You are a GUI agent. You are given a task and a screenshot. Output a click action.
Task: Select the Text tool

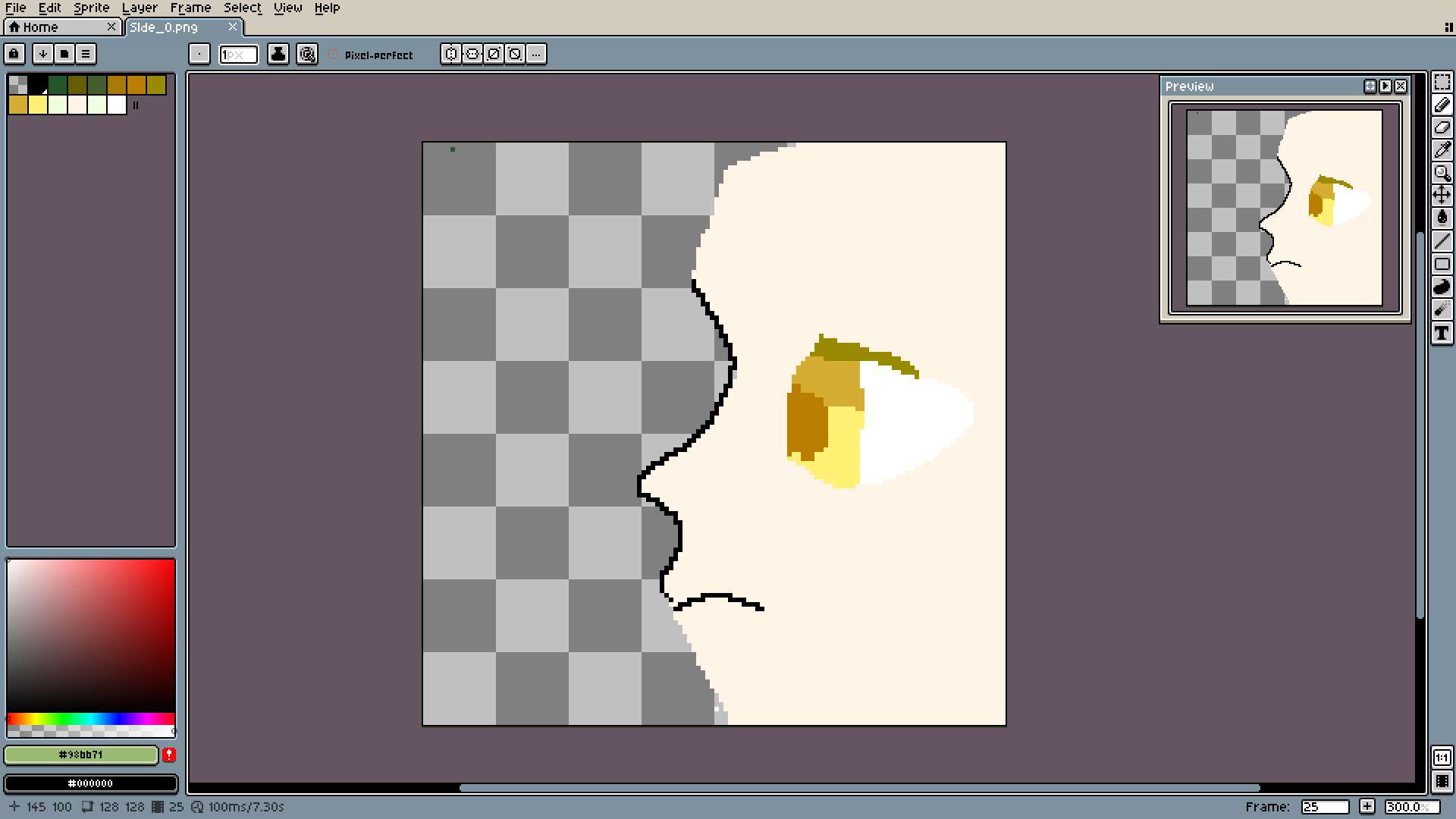point(1442,333)
